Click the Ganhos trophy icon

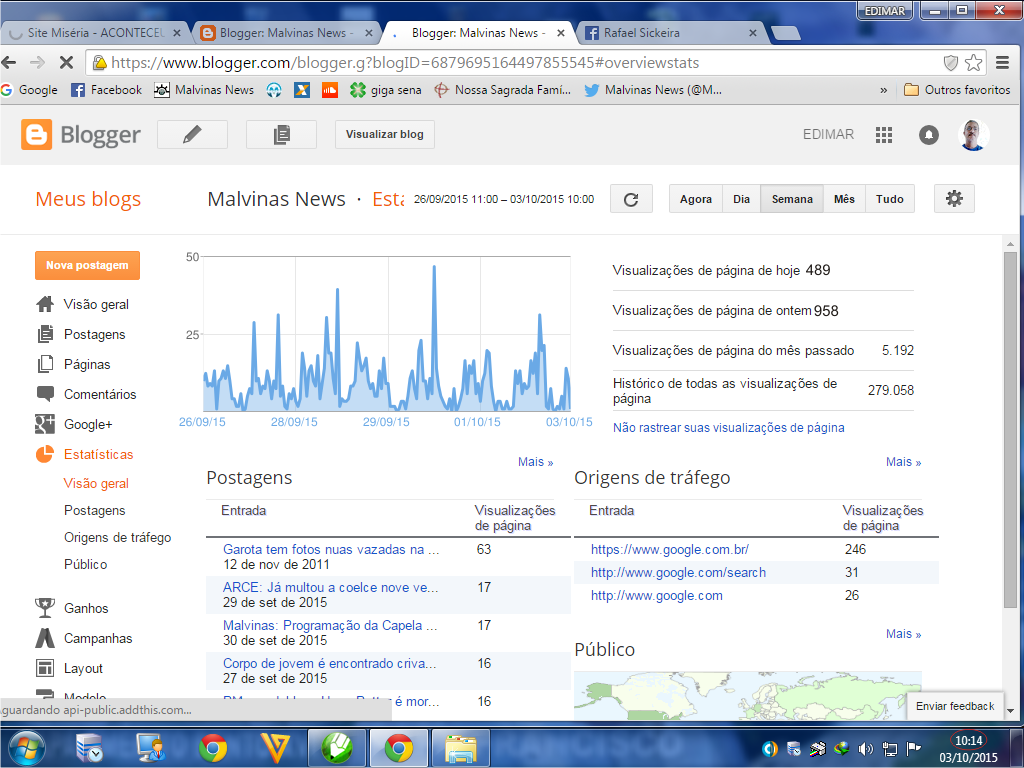pyautogui.click(x=45, y=608)
